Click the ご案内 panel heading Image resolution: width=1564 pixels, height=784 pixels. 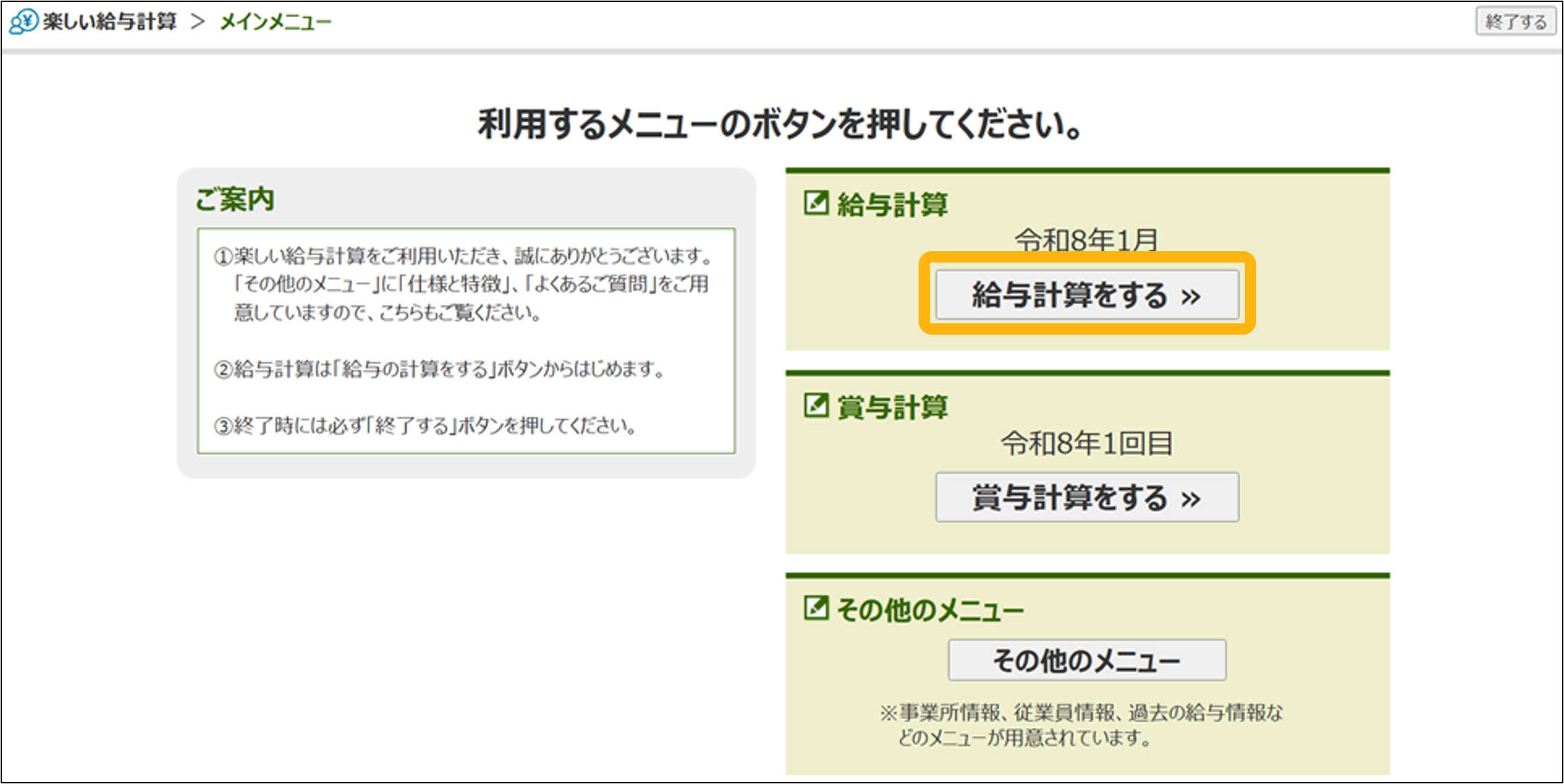(x=235, y=199)
